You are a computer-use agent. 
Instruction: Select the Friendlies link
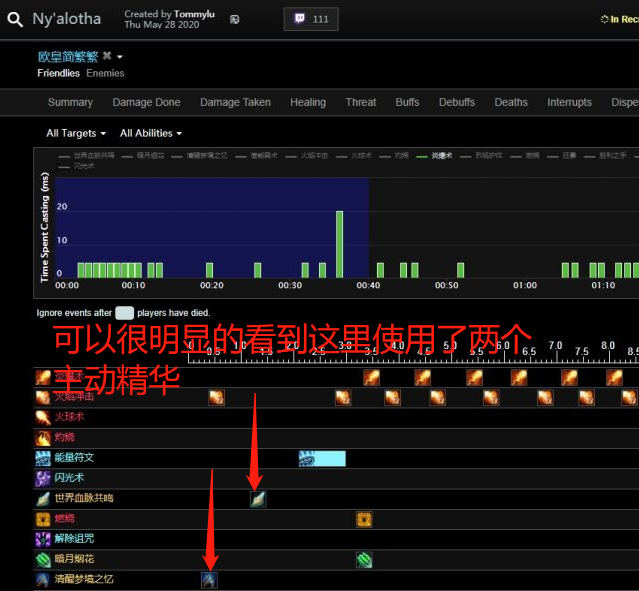click(58, 73)
